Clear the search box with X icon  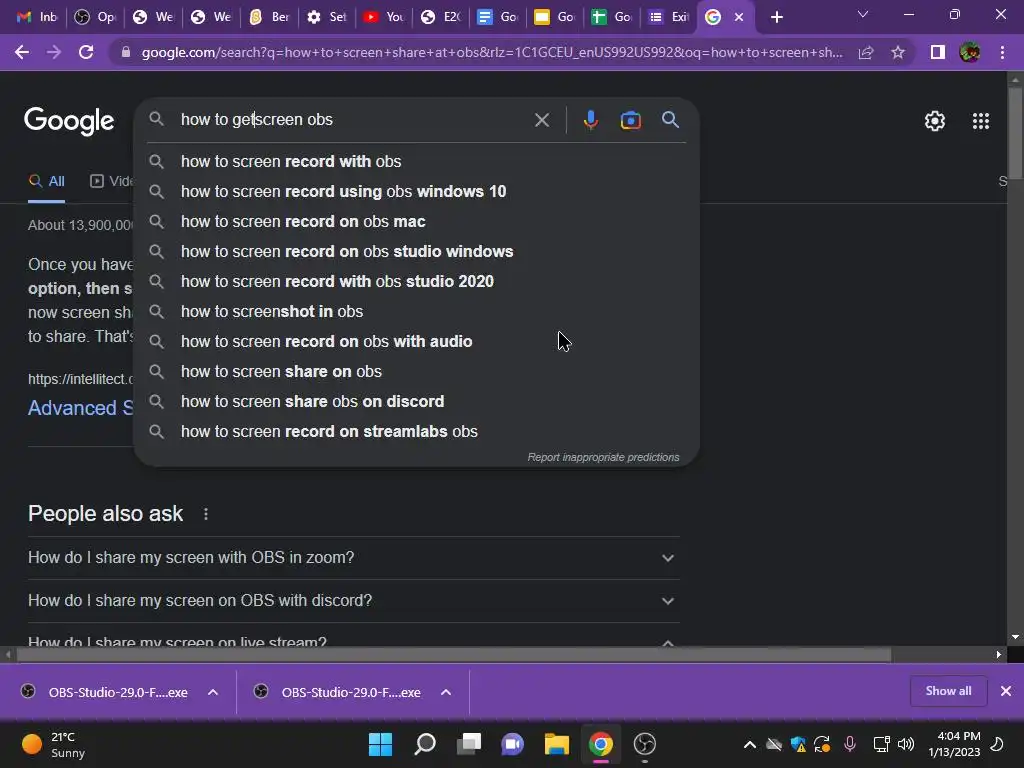(541, 120)
